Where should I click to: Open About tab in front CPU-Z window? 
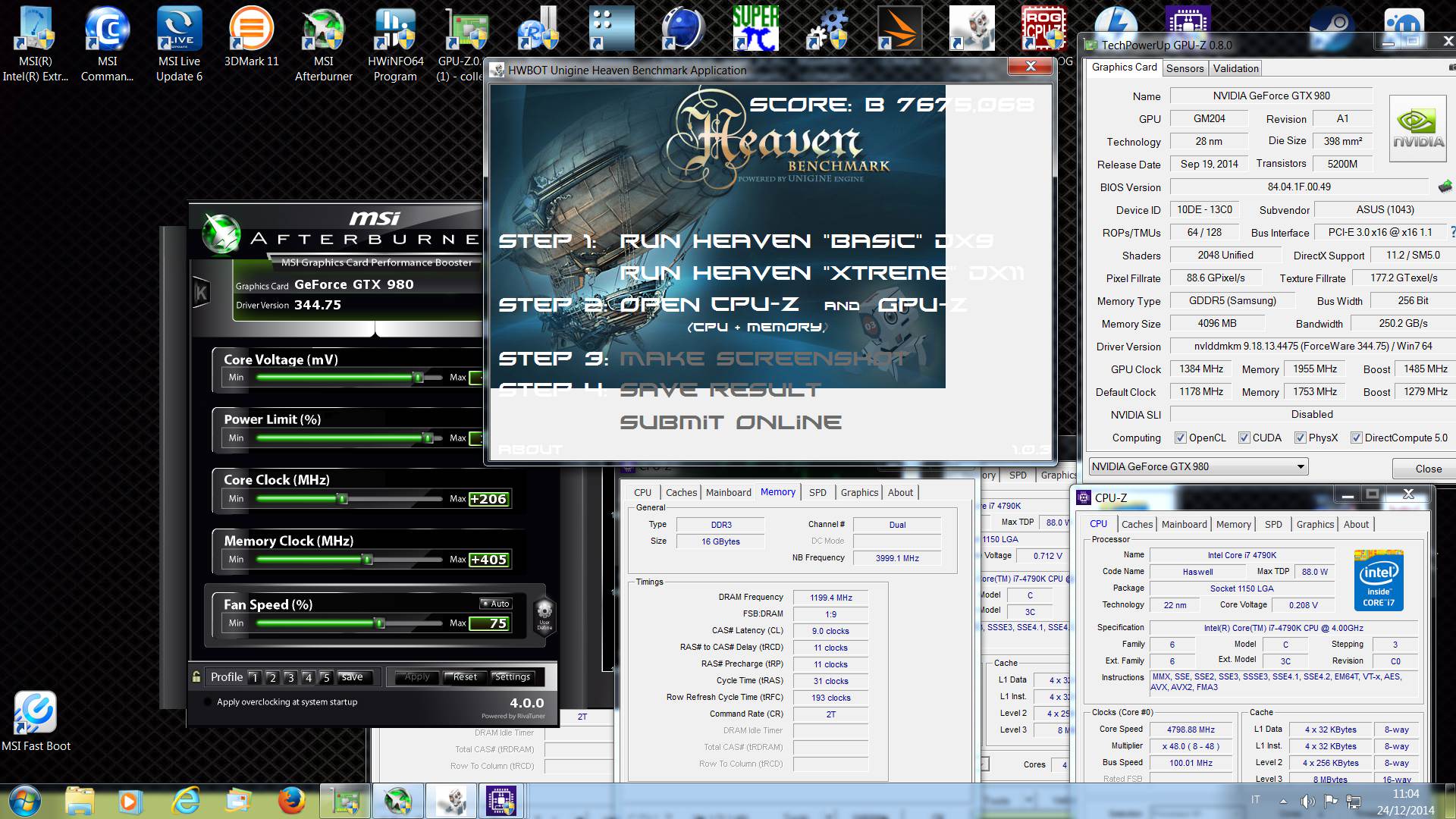(x=1356, y=524)
